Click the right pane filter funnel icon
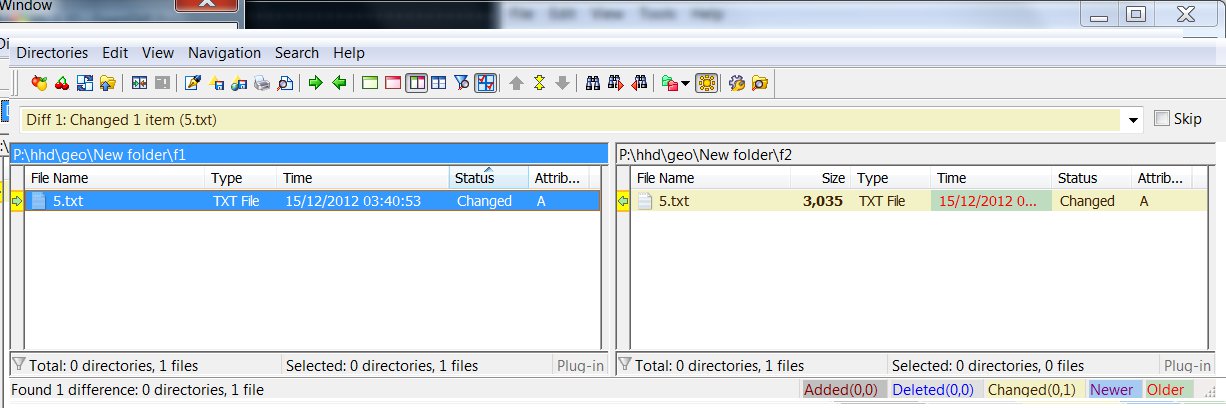The height and width of the screenshot is (408, 1226). click(624, 365)
